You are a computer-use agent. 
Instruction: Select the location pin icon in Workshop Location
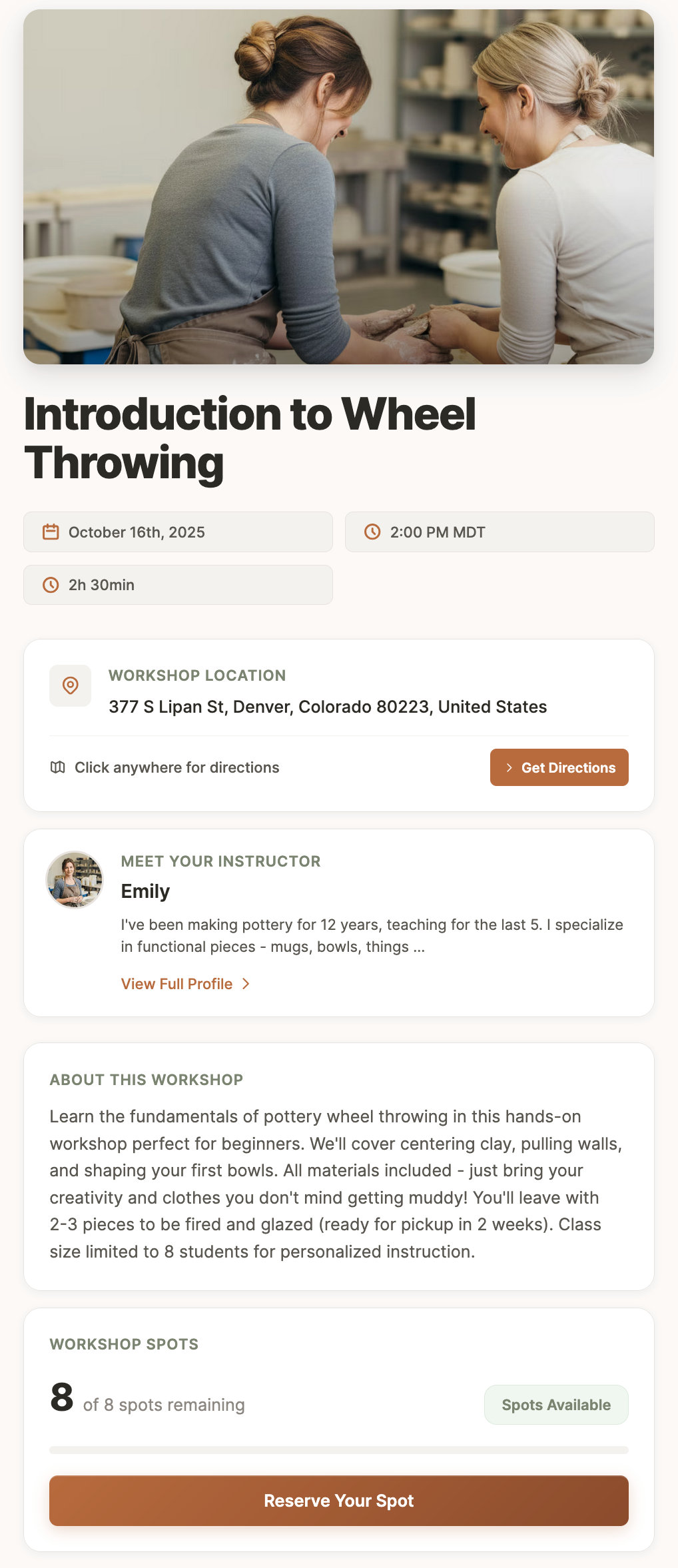[70, 685]
